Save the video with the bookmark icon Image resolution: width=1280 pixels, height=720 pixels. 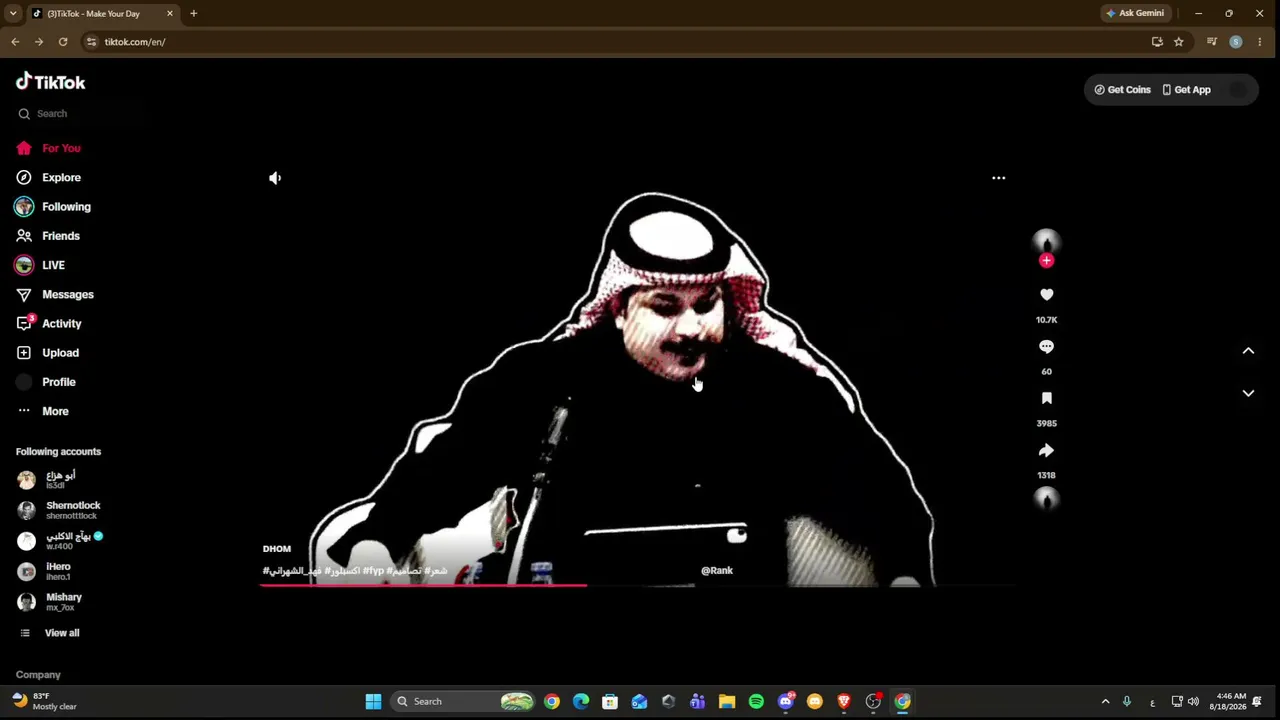(1046, 398)
